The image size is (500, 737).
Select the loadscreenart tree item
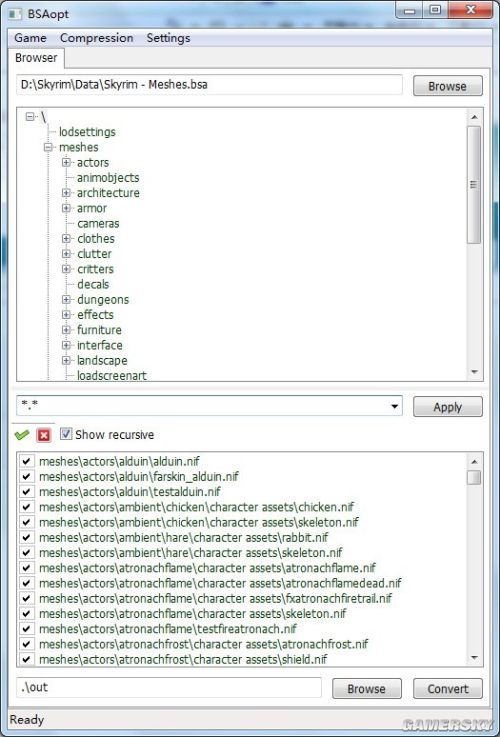pos(112,376)
